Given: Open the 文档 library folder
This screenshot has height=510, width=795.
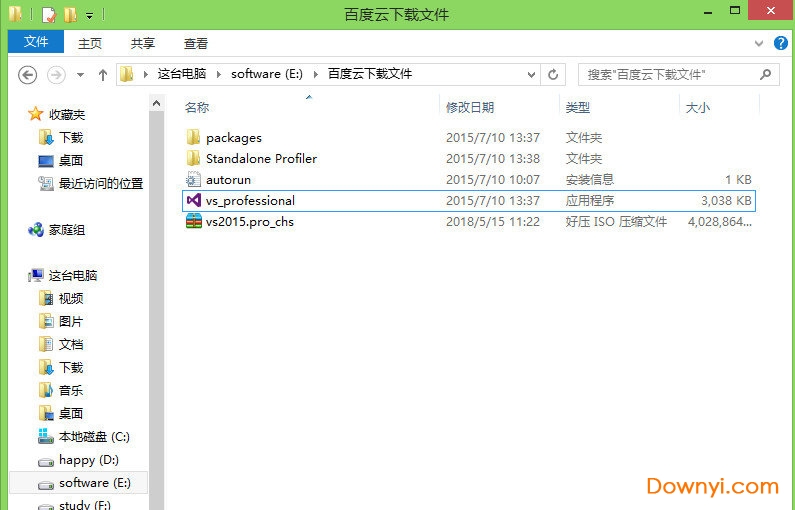Looking at the screenshot, I should (x=70, y=345).
